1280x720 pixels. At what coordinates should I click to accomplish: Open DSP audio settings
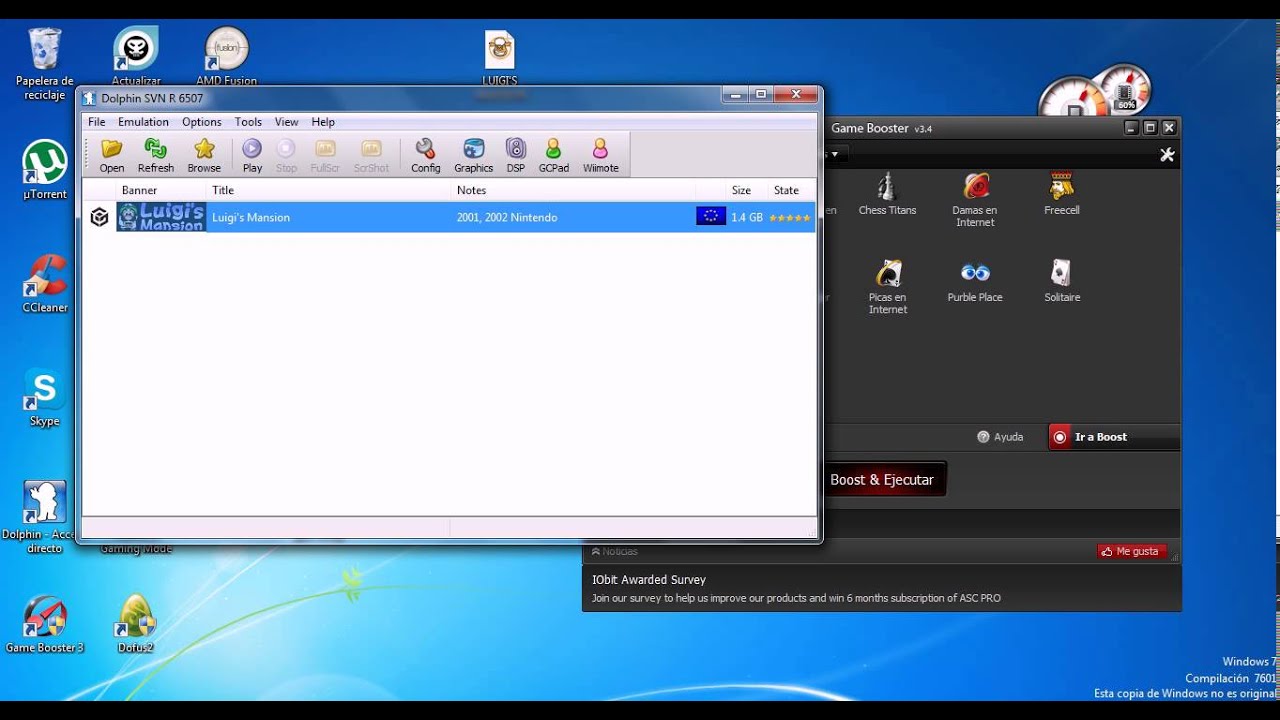click(515, 156)
